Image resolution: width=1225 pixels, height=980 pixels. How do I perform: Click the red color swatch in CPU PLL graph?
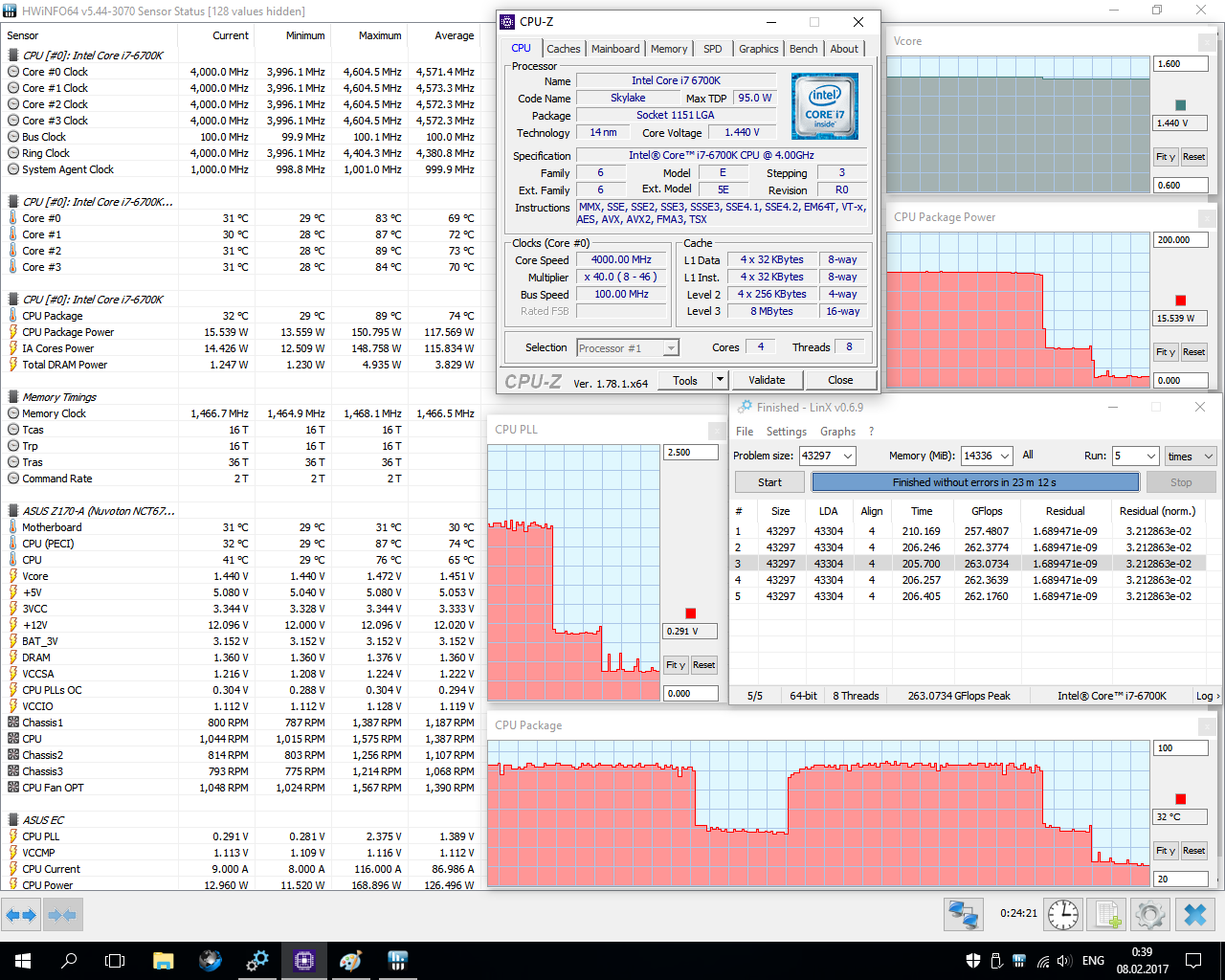coord(690,613)
